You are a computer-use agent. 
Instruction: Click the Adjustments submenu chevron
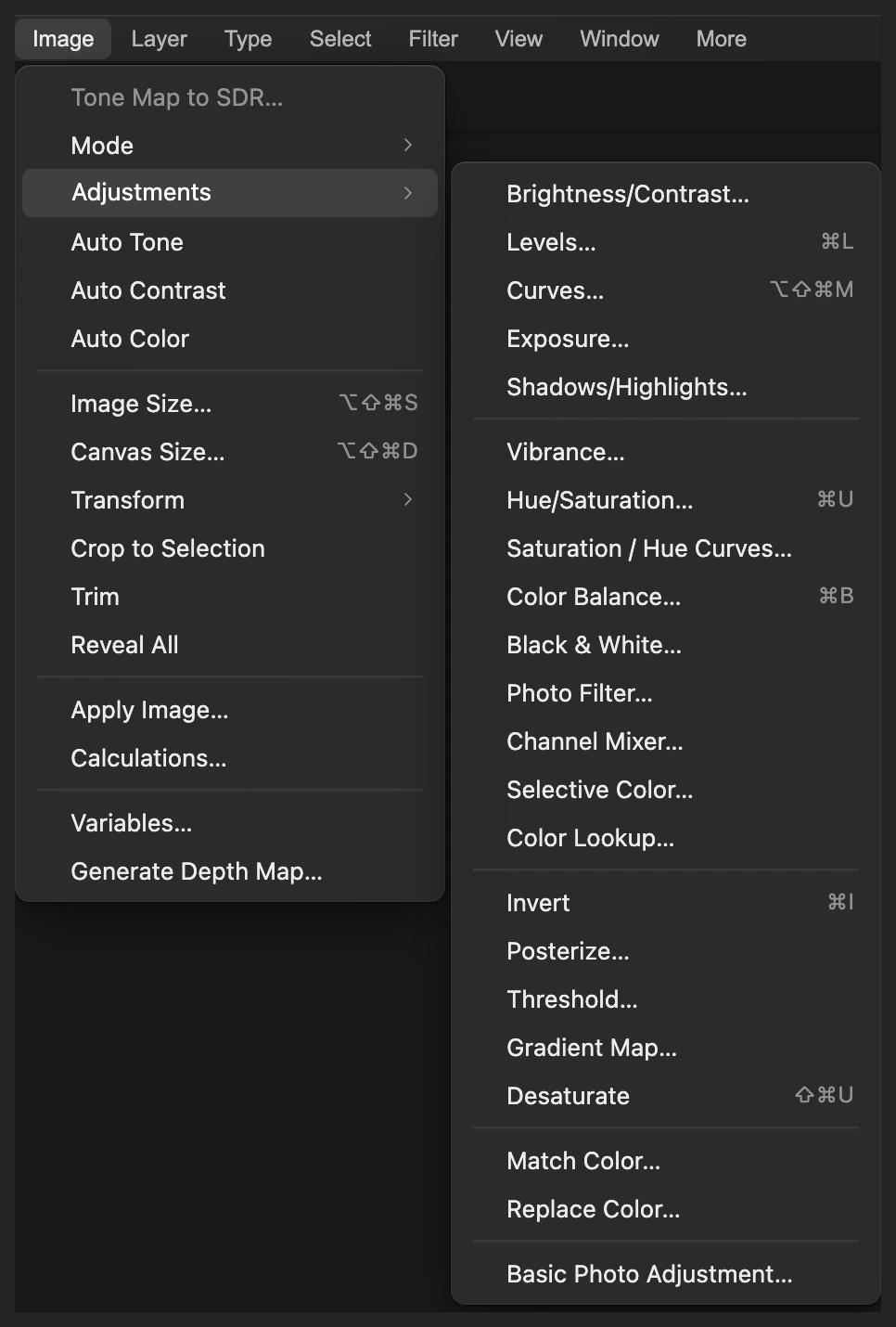pos(408,193)
